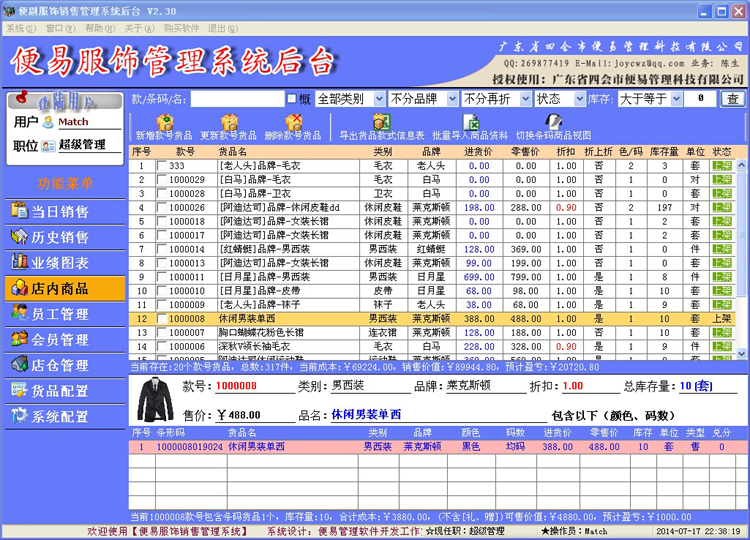Click the 品名 value 休闲男装单西

point(366,415)
